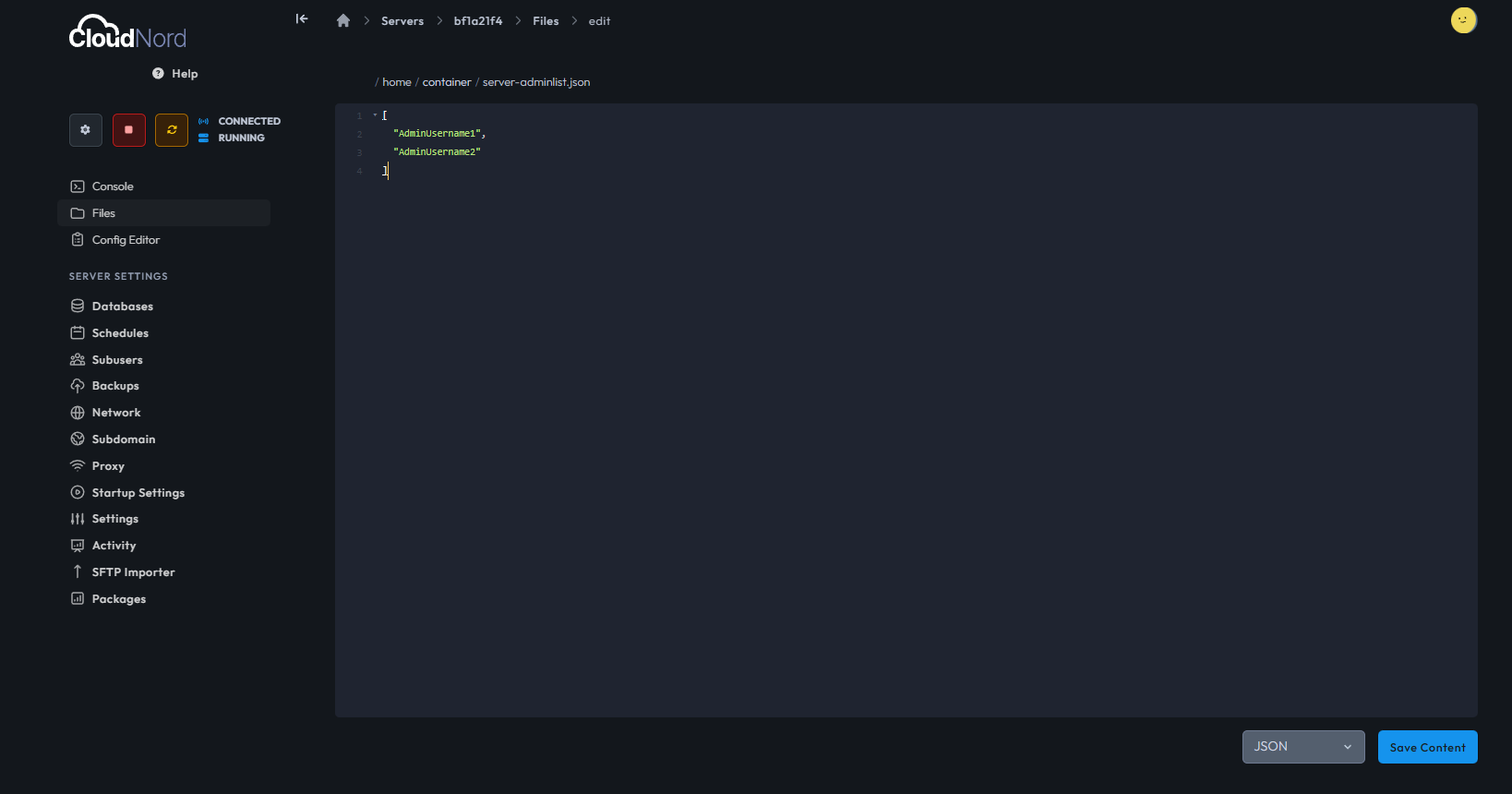Click the bf1a21f4 server breadcrumb
This screenshot has height=794, width=1512.
click(x=478, y=21)
